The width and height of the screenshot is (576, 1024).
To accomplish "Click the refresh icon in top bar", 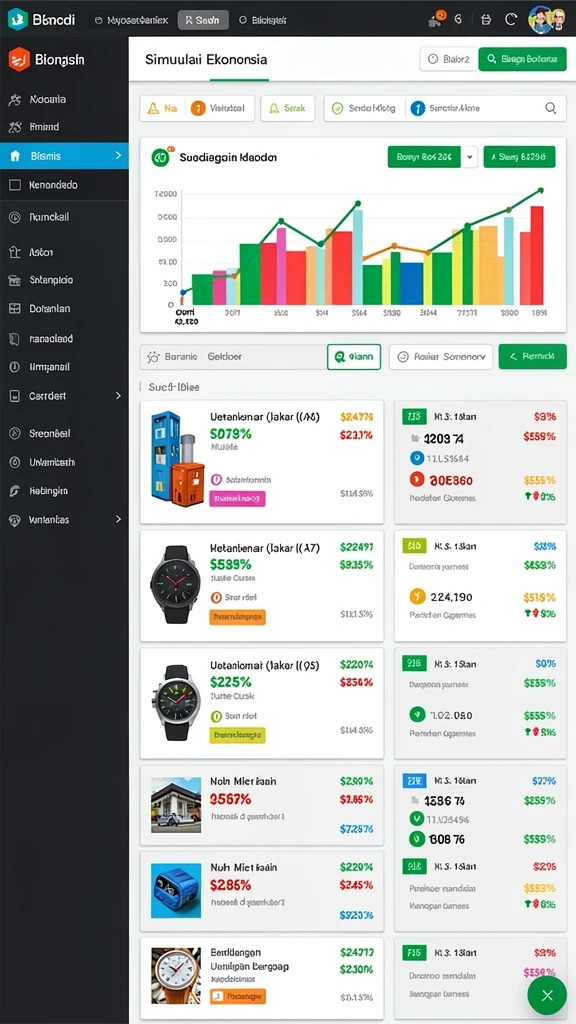I will 511,20.
